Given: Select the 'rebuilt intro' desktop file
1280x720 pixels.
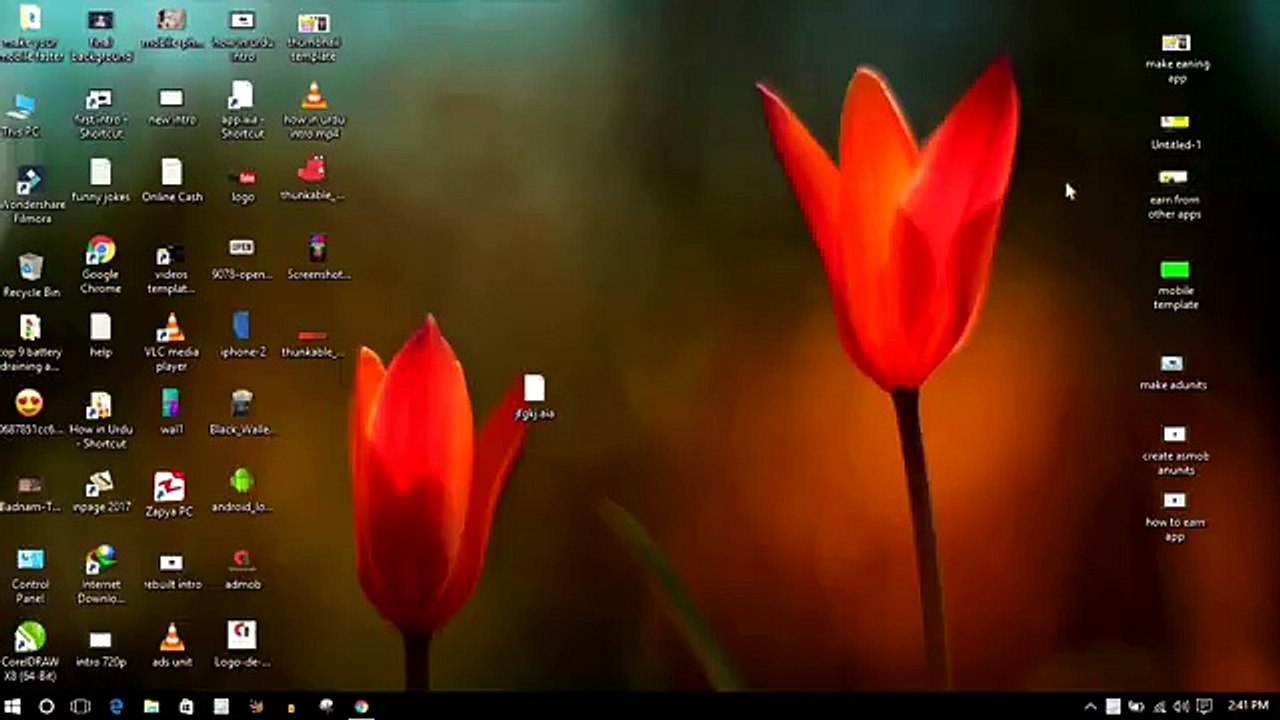Looking at the screenshot, I should point(172,571).
